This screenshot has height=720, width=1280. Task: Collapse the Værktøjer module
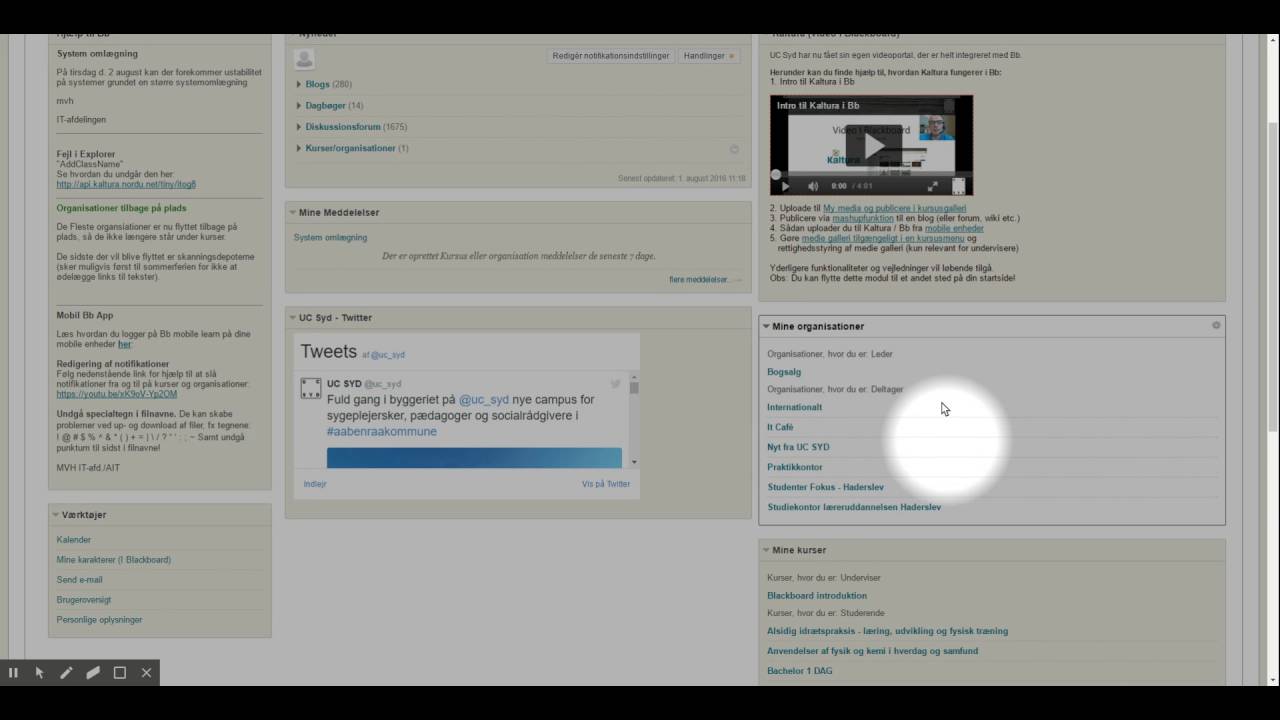click(56, 515)
